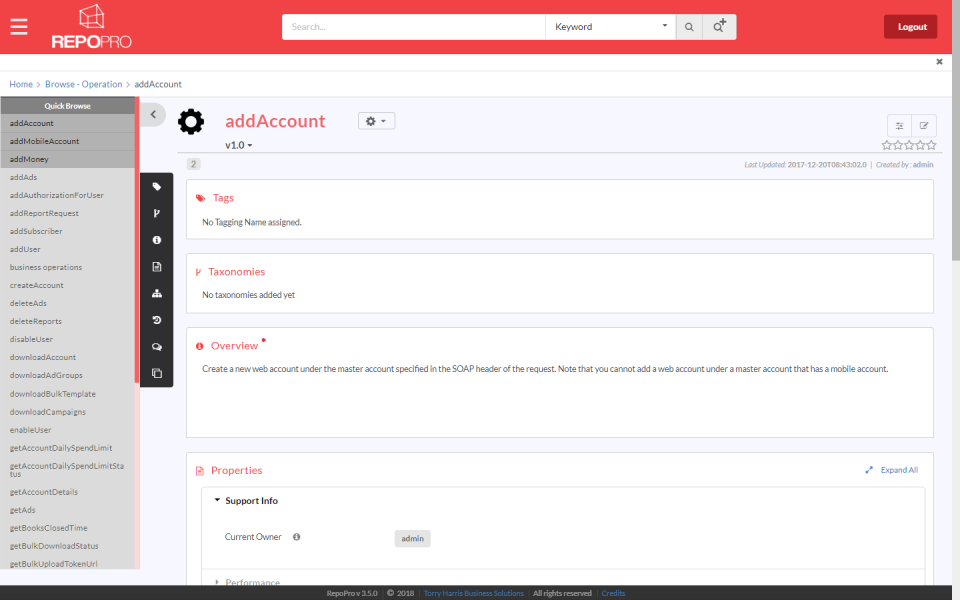This screenshot has width=960, height=600.
Task: Click the Logout button
Action: tap(910, 26)
